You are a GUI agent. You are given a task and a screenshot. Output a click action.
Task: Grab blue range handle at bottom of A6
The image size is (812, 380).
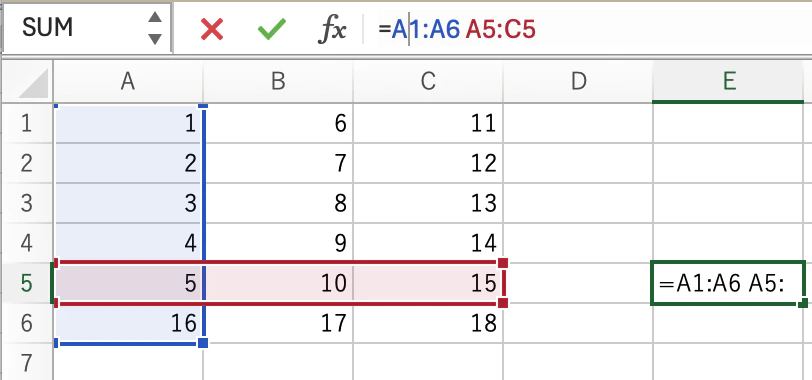pyautogui.click(x=203, y=343)
